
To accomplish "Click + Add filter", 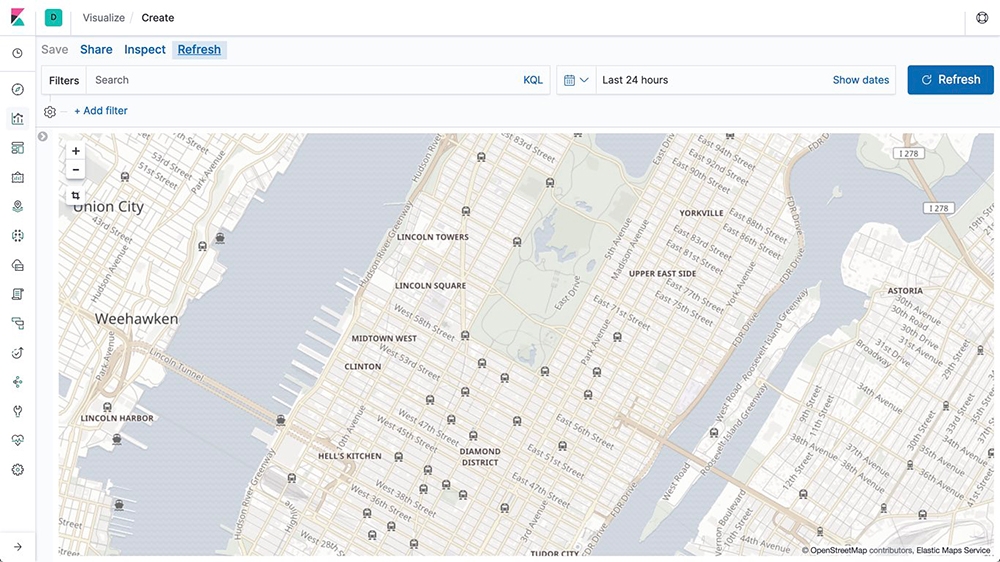I will coord(101,111).
